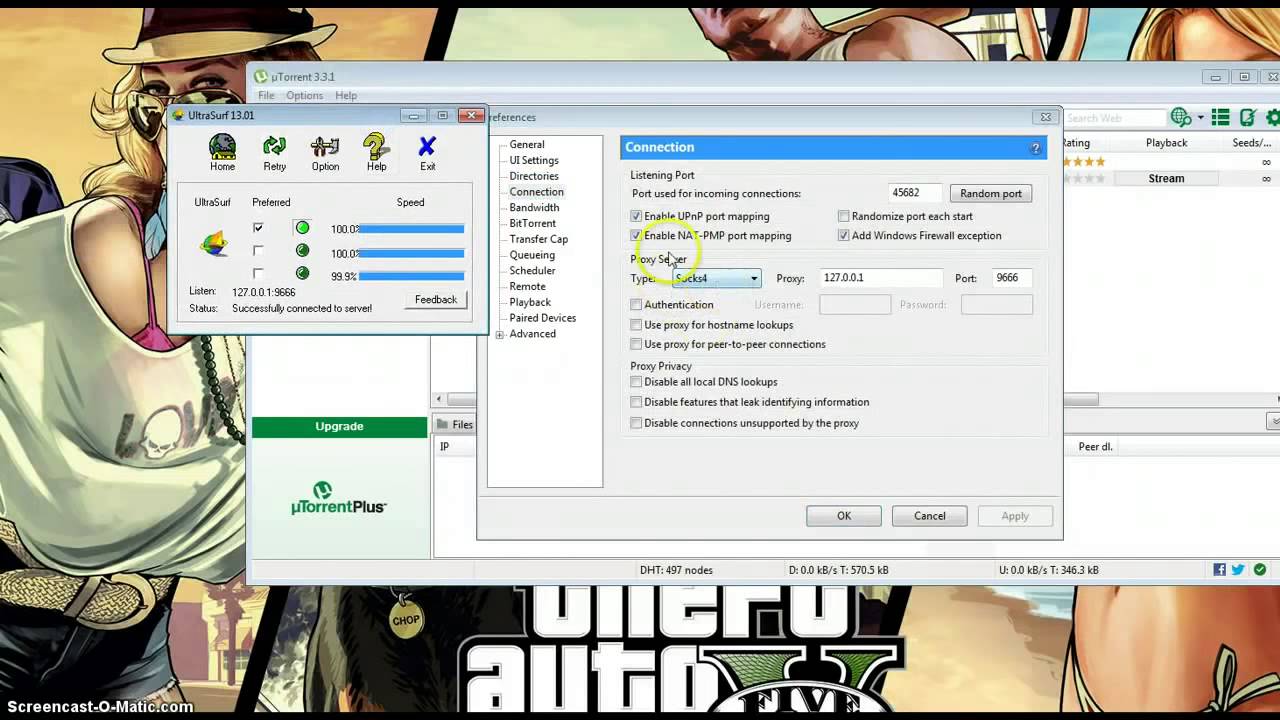
Task: Switch to the Files tab
Action: (455, 425)
